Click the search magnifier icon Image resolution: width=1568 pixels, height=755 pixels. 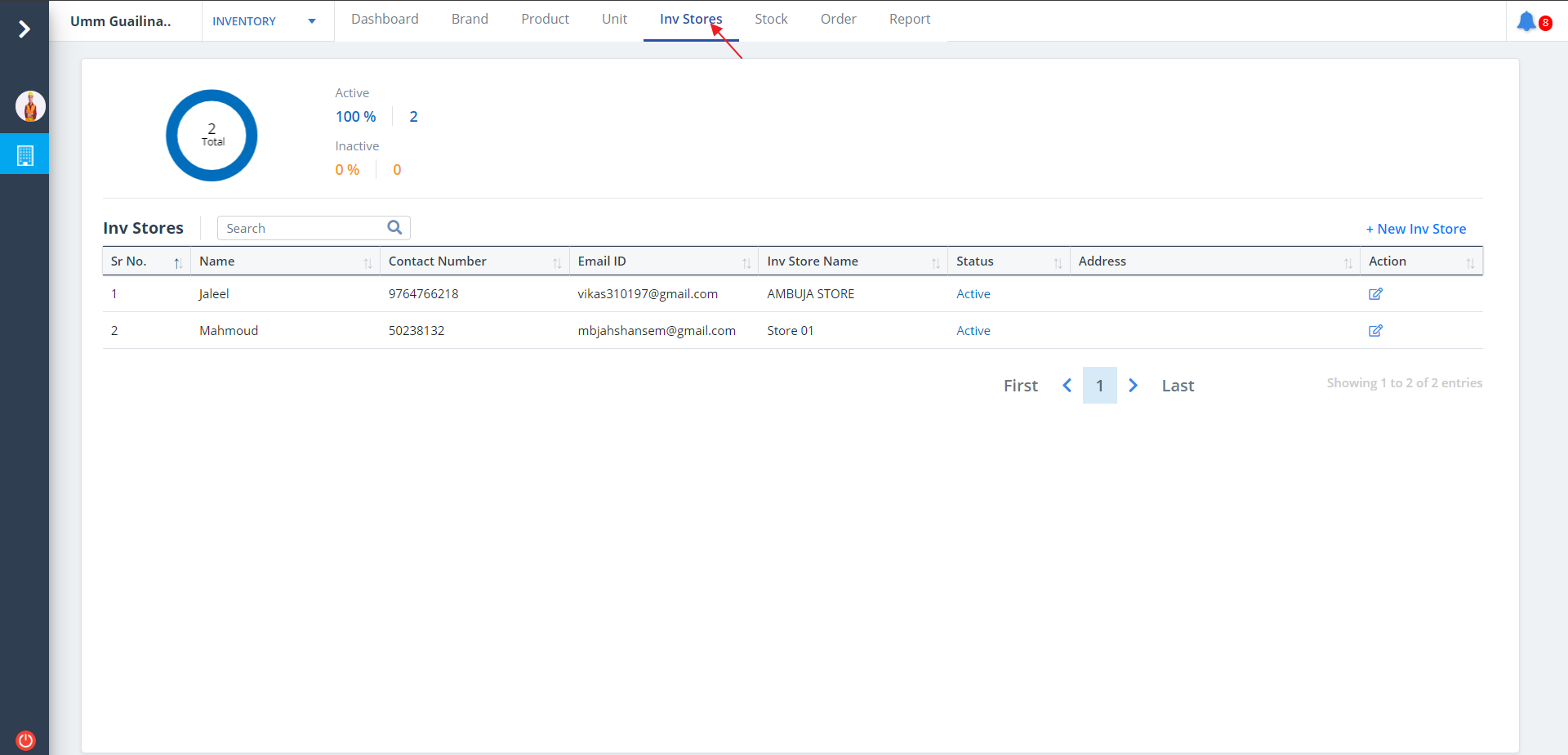click(394, 228)
